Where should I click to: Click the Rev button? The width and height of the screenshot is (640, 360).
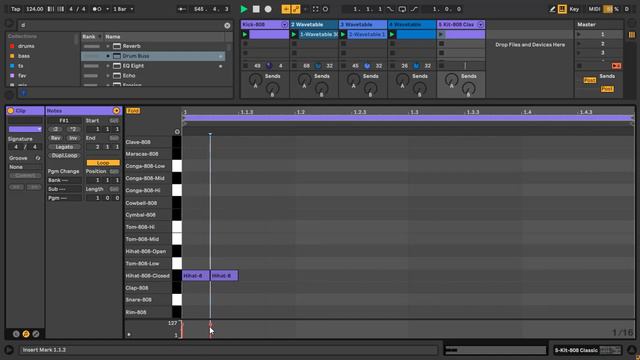tap(56, 138)
